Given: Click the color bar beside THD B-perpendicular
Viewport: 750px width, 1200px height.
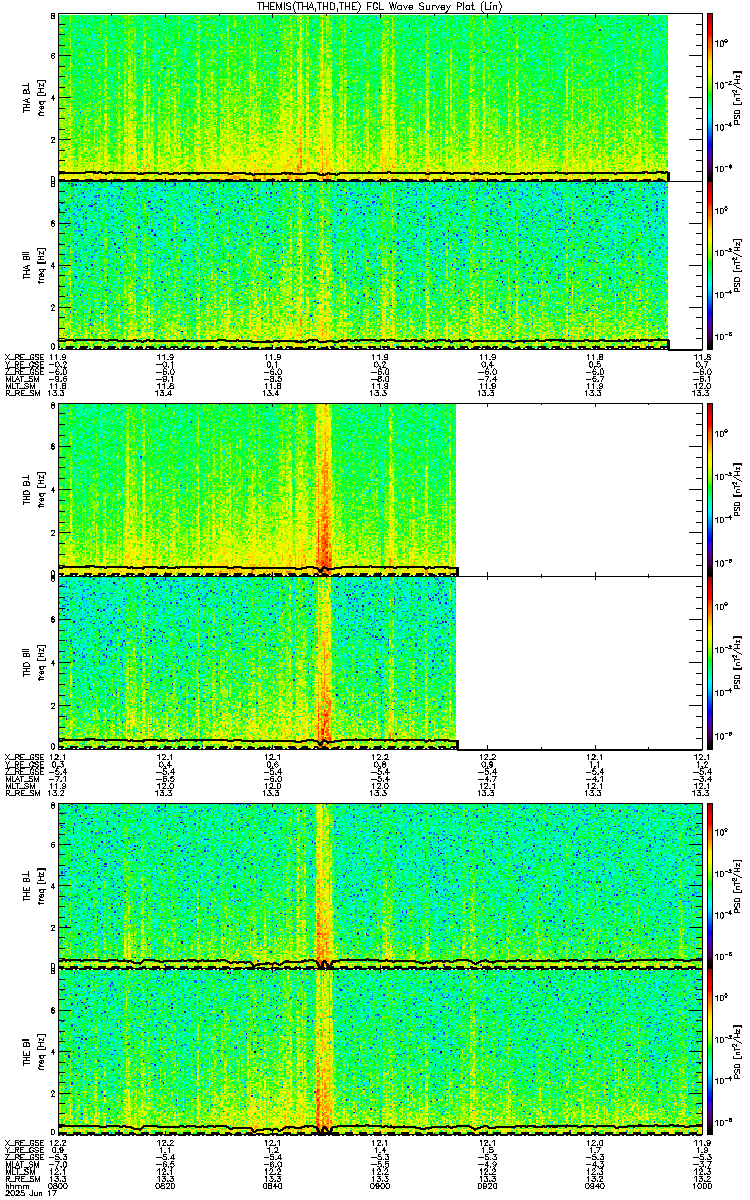Looking at the screenshot, I should click(709, 489).
